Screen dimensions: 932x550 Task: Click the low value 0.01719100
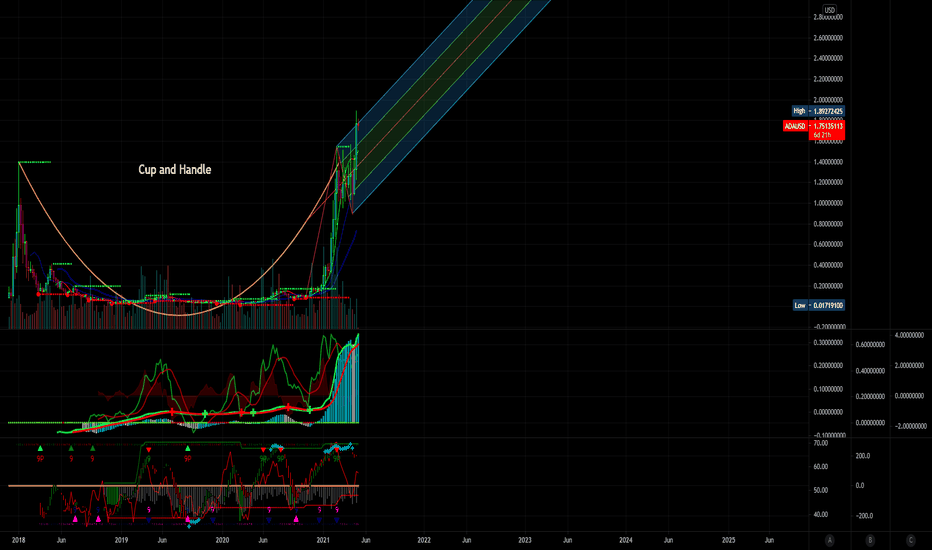click(829, 305)
